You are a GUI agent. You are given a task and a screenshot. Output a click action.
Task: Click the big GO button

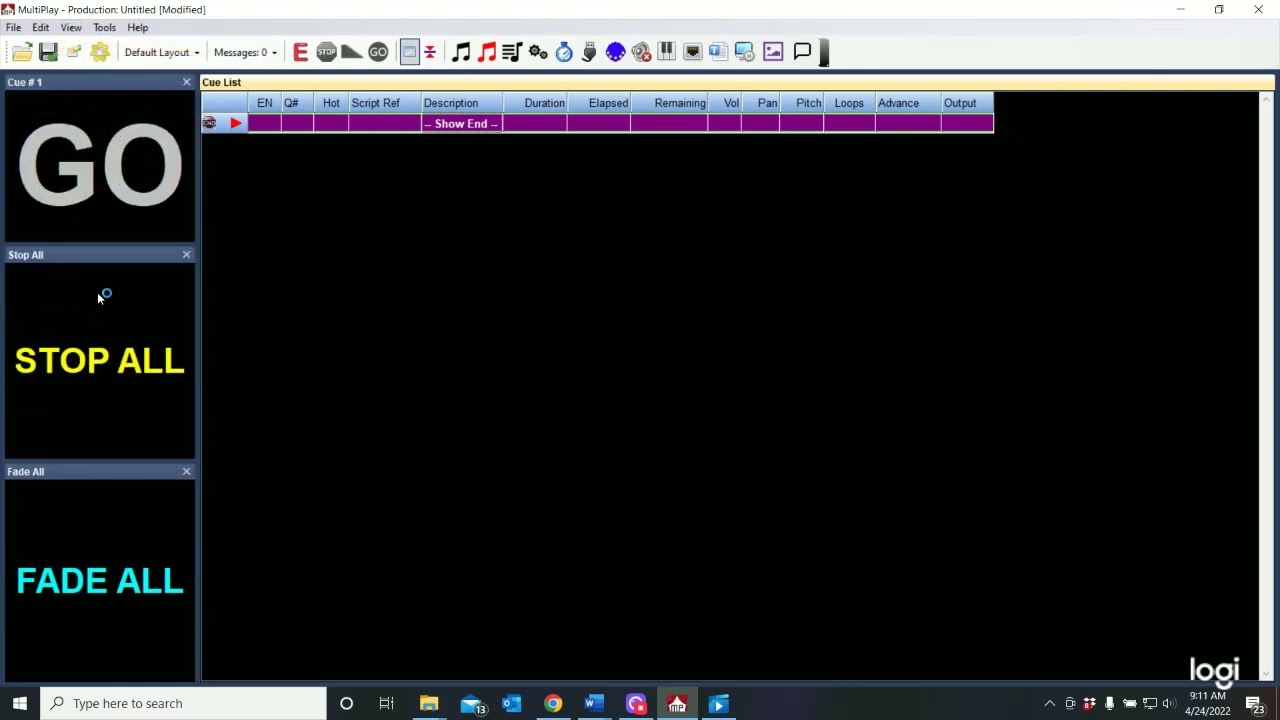click(x=100, y=165)
